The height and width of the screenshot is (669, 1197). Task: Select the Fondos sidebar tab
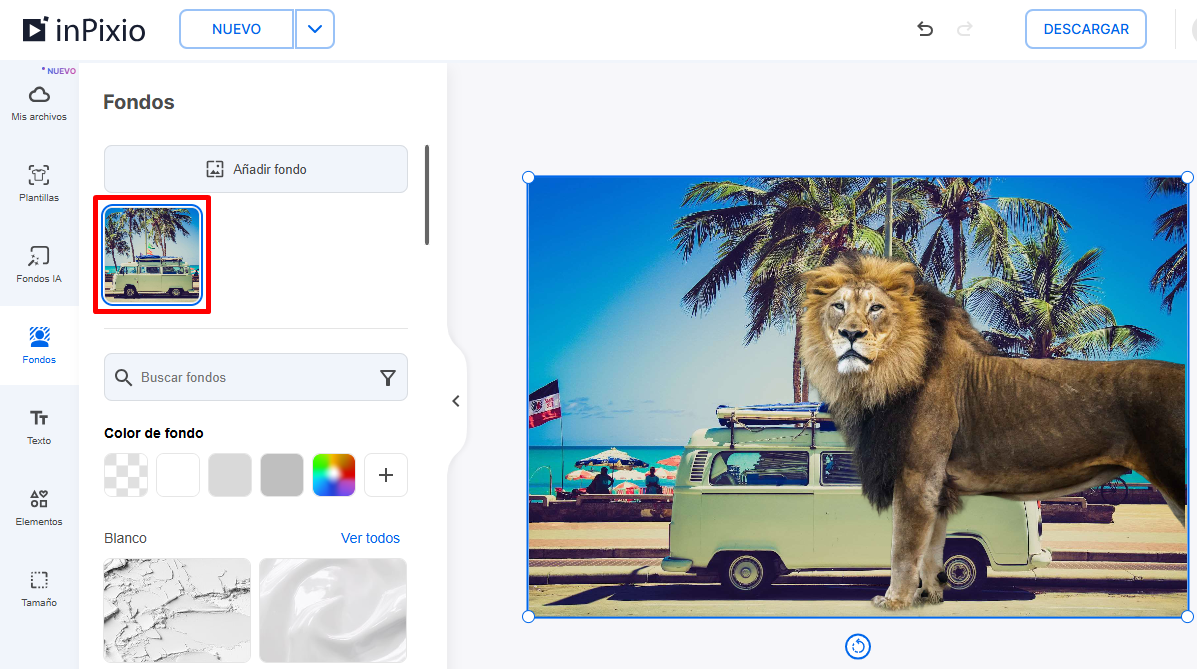[39, 345]
